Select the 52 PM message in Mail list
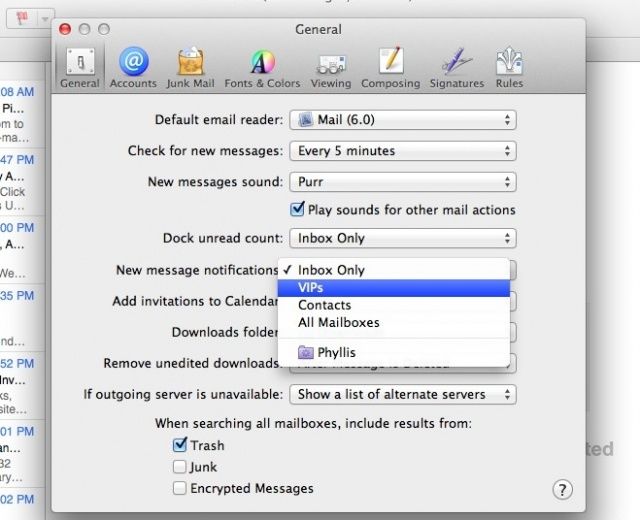This screenshot has width=640, height=520. click(20, 386)
